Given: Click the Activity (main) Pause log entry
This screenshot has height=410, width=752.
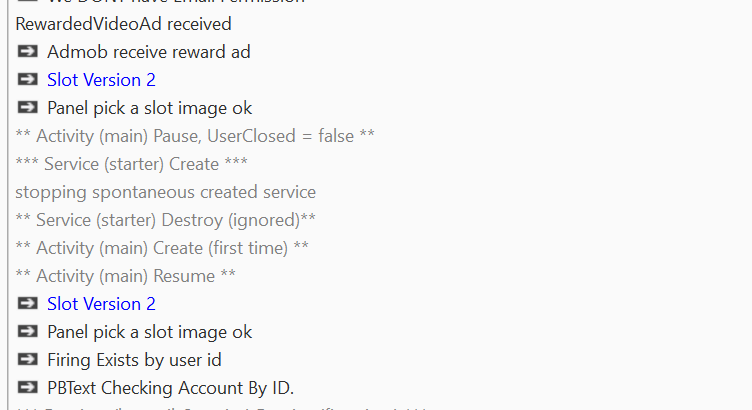Looking at the screenshot, I should 195,136.
